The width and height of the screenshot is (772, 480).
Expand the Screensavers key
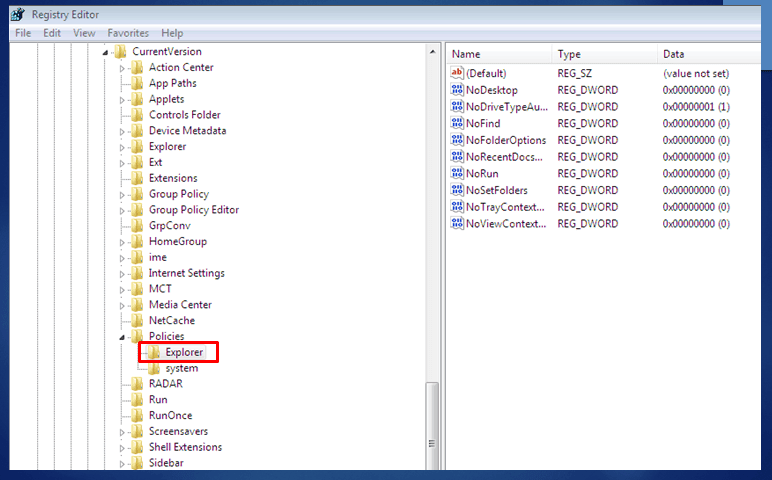122,432
